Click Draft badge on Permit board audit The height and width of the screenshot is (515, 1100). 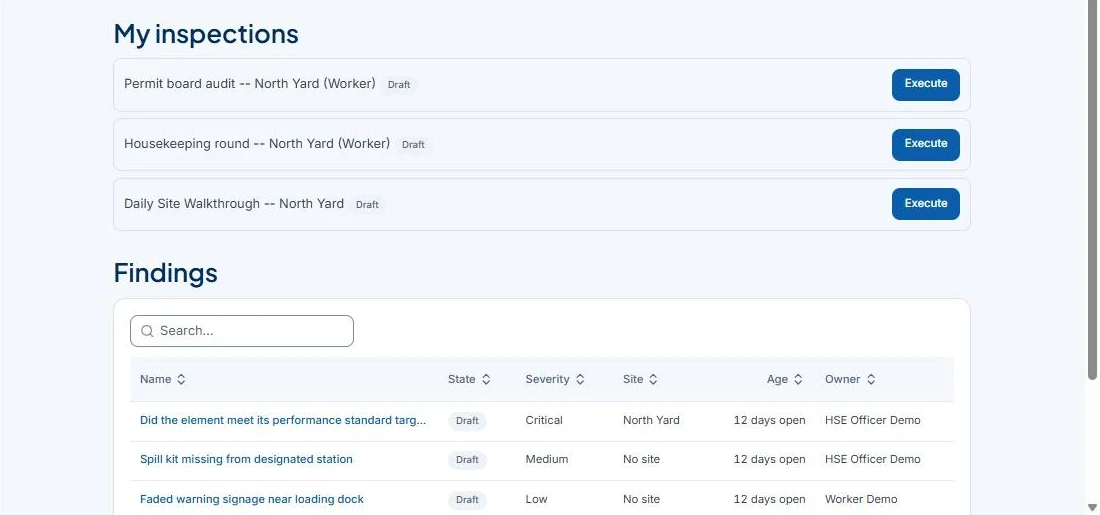pyautogui.click(x=399, y=85)
